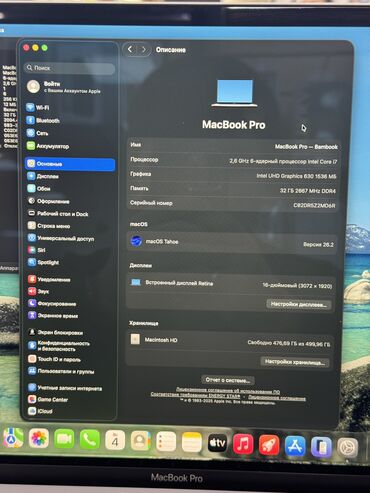Open App Store from the Dock

tap(295, 446)
